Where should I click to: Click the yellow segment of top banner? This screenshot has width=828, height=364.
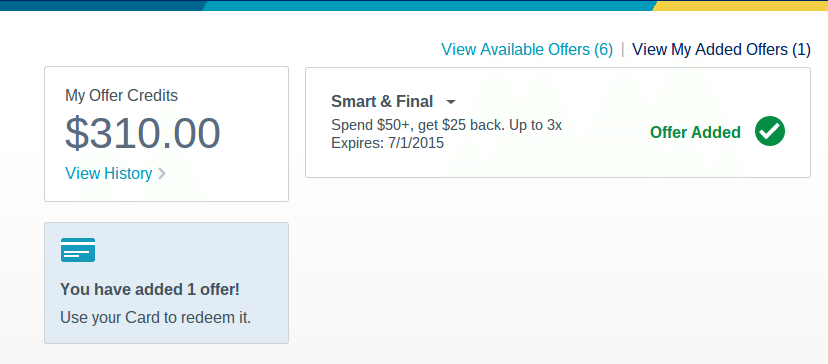pos(740,5)
